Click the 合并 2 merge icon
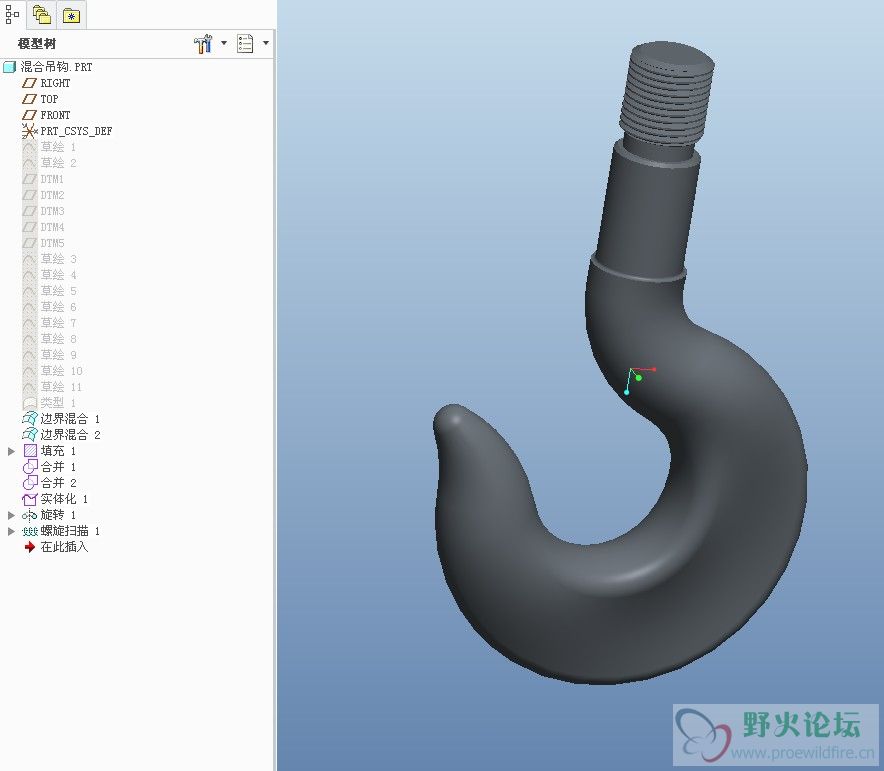The width and height of the screenshot is (884, 771). tap(29, 482)
